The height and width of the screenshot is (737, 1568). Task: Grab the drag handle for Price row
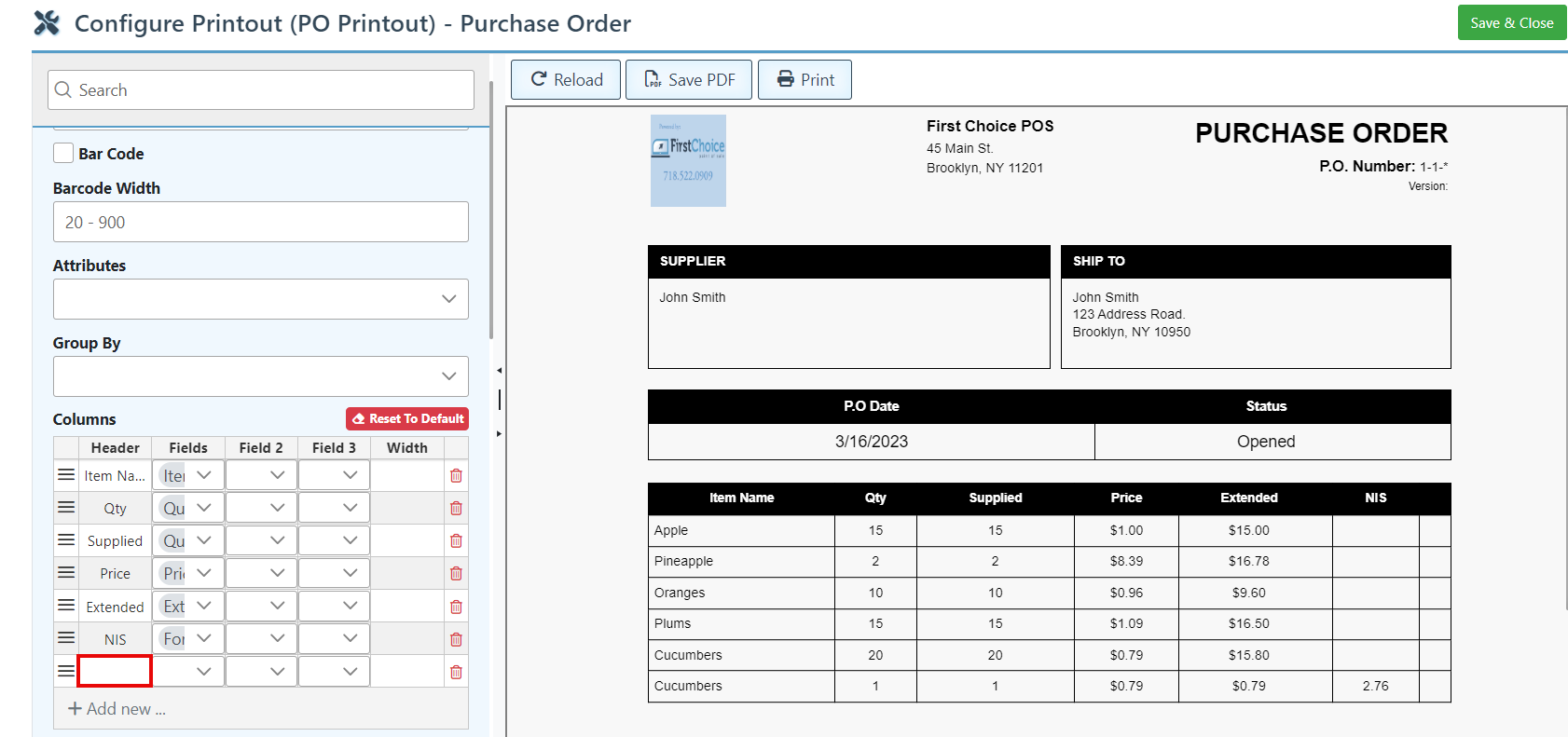[66, 573]
